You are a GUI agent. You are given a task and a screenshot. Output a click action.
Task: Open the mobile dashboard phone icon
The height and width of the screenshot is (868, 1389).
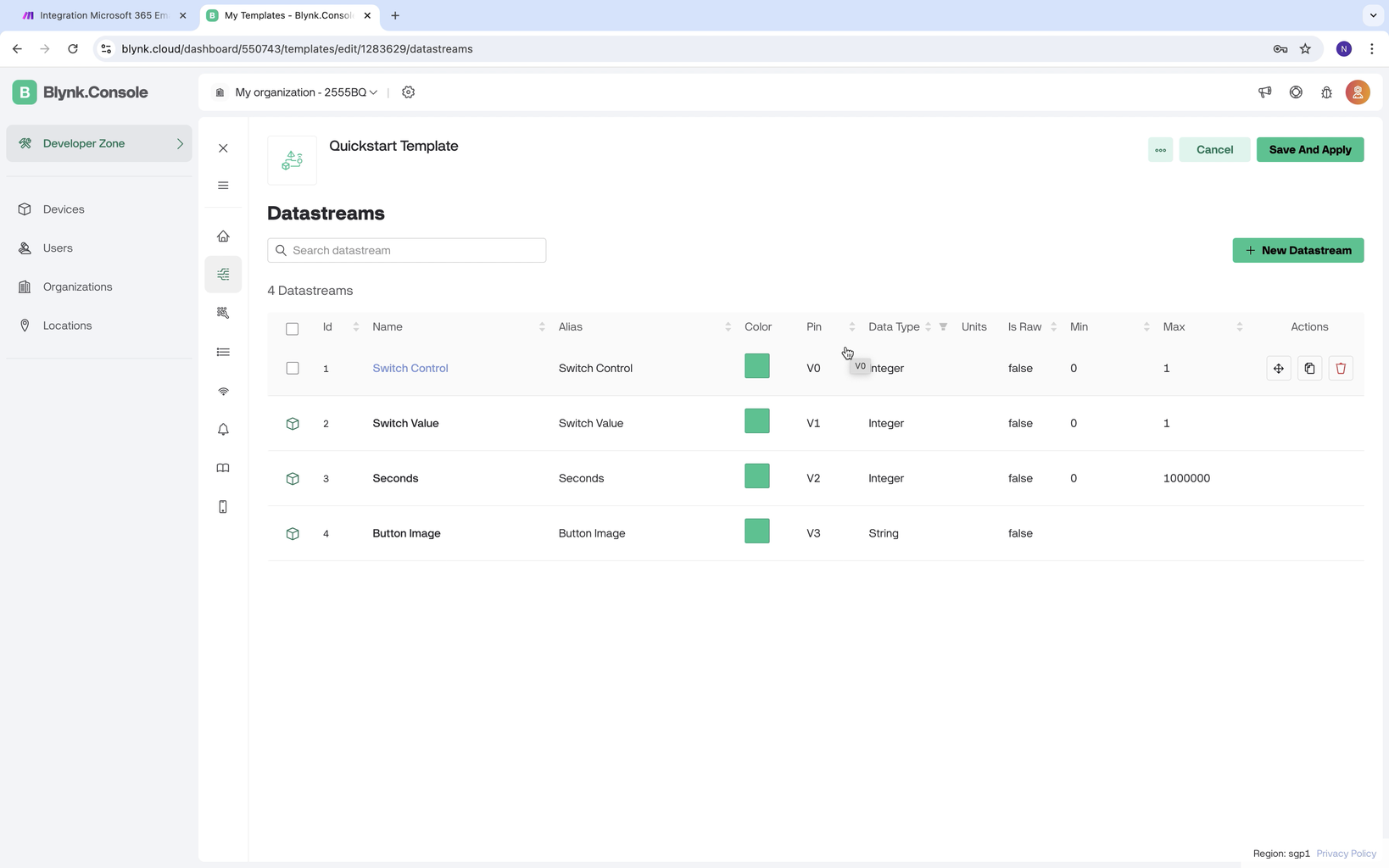223,507
